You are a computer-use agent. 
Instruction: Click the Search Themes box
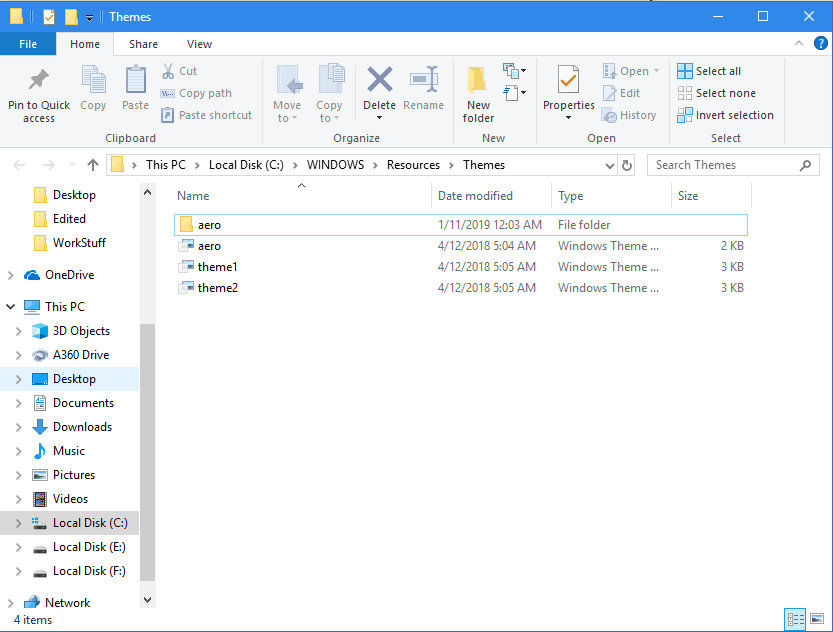733,165
